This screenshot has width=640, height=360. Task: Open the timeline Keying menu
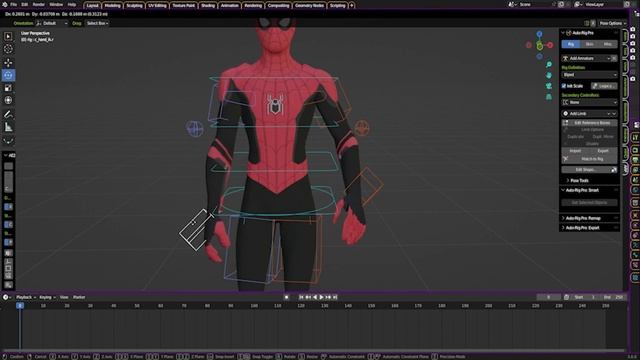pyautogui.click(x=47, y=297)
